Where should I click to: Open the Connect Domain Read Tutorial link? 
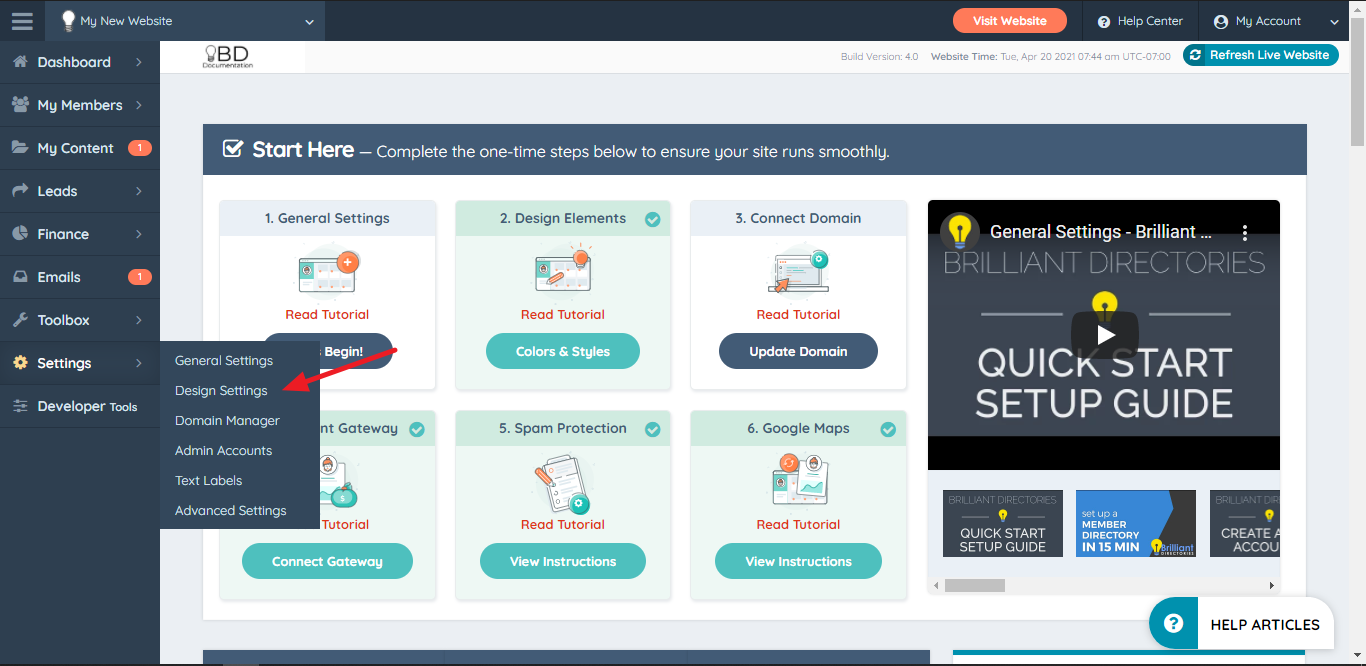pyautogui.click(x=798, y=314)
